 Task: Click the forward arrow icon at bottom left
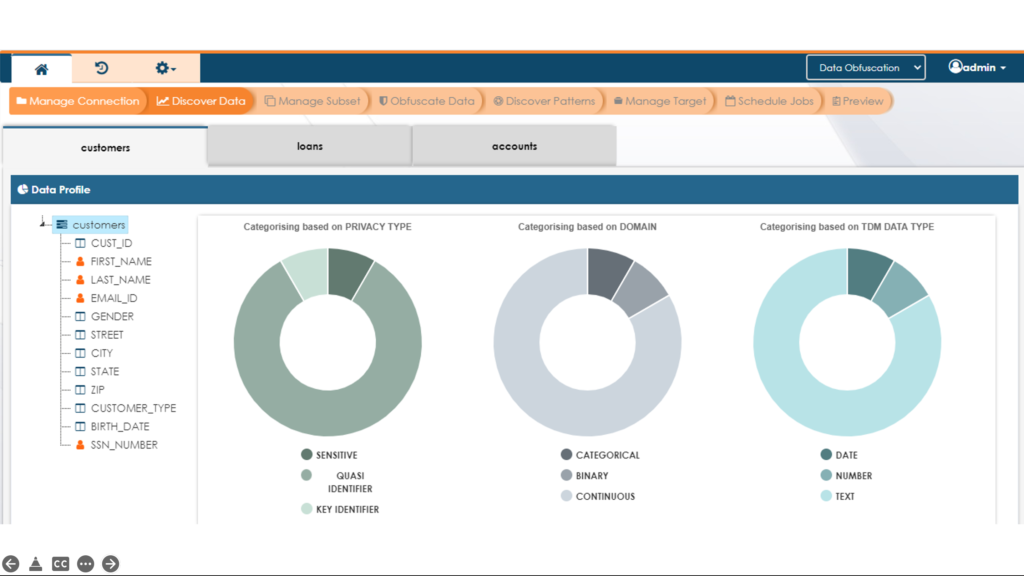pos(110,563)
